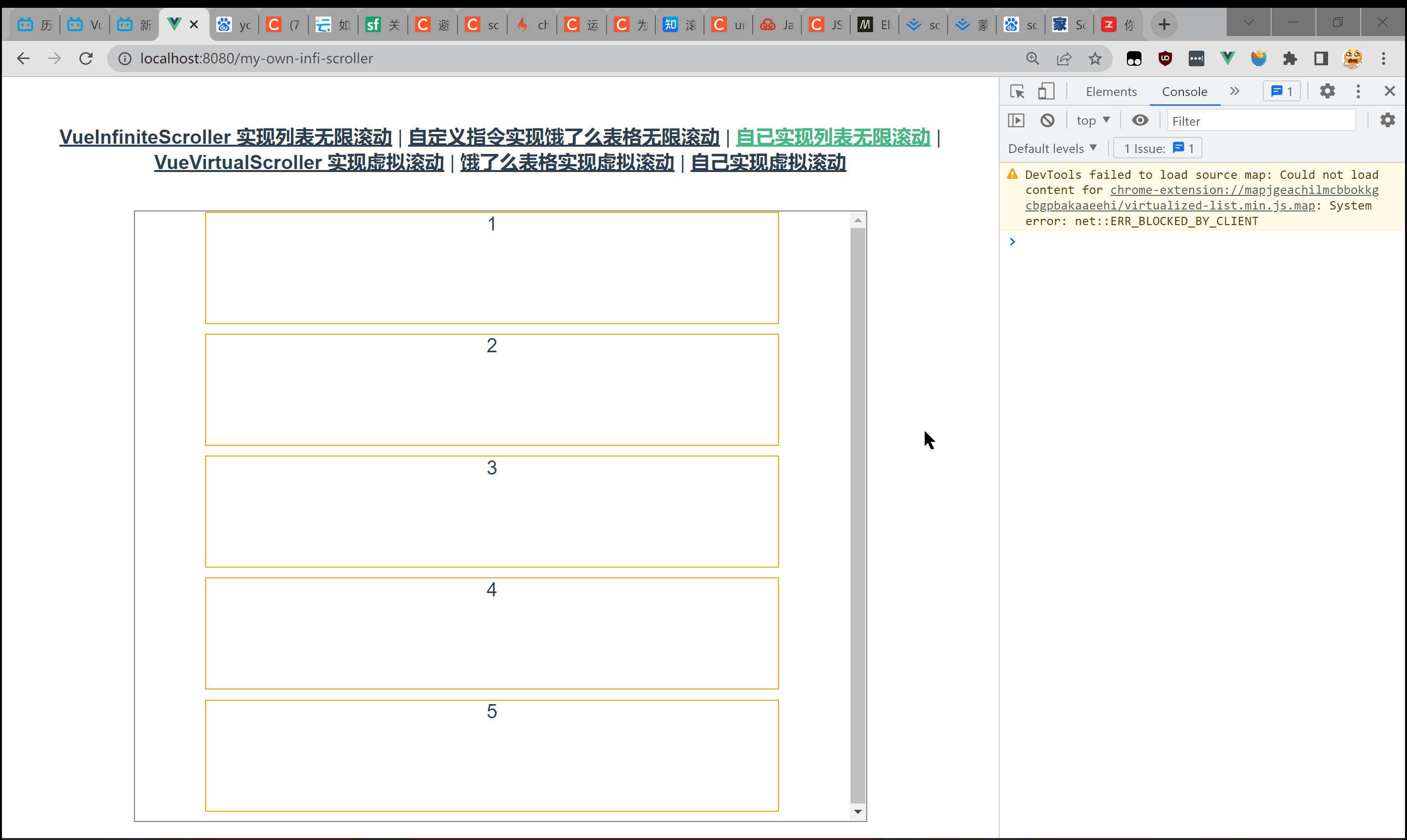Open the uBlock Origin extension
Image resolution: width=1407 pixels, height=840 pixels.
pos(1165,58)
